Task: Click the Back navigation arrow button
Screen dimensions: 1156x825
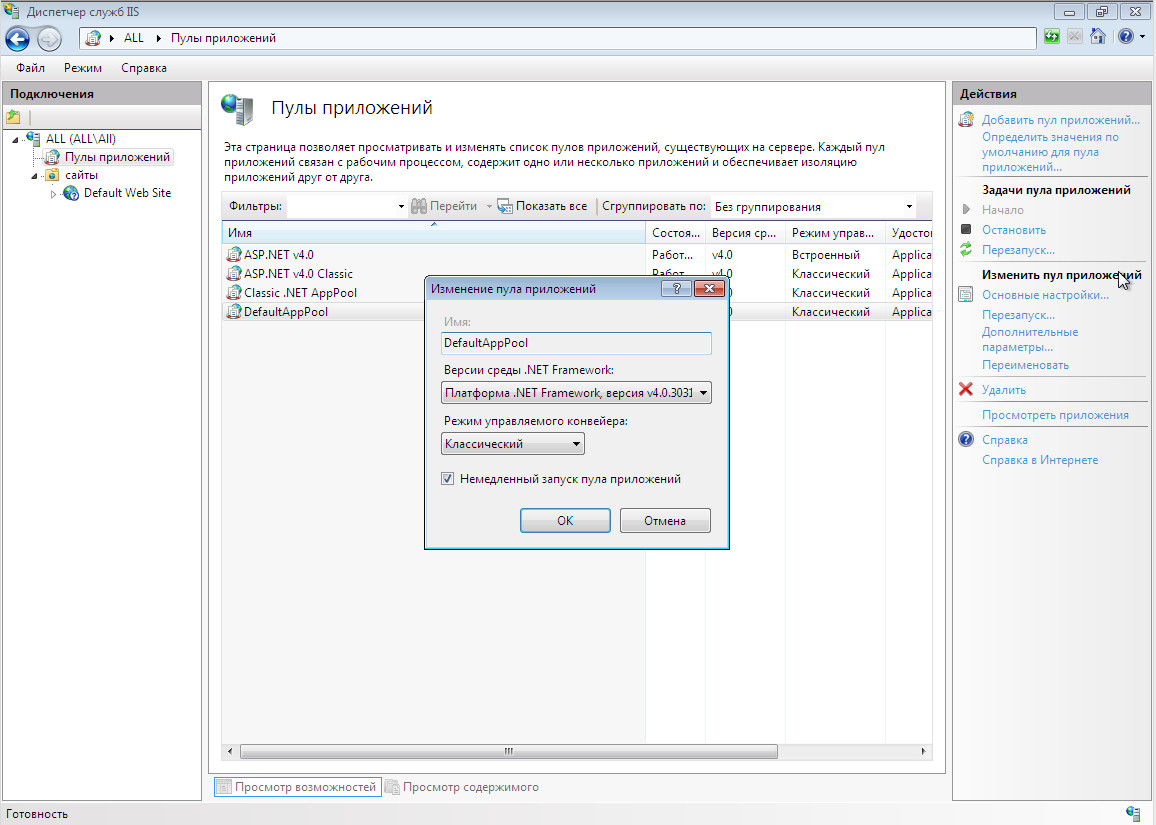Action: pyautogui.click(x=18, y=38)
